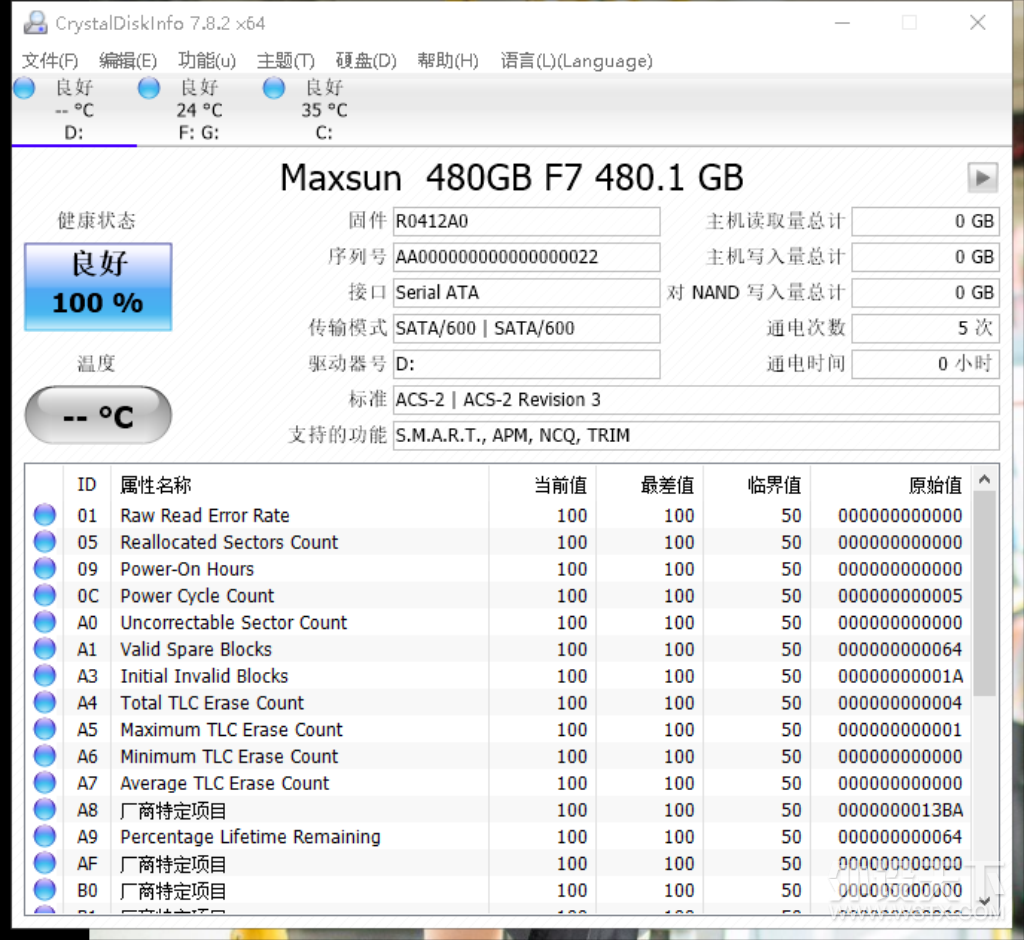The image size is (1024, 940).
Task: Open the 文件(F) menu
Action: point(50,61)
